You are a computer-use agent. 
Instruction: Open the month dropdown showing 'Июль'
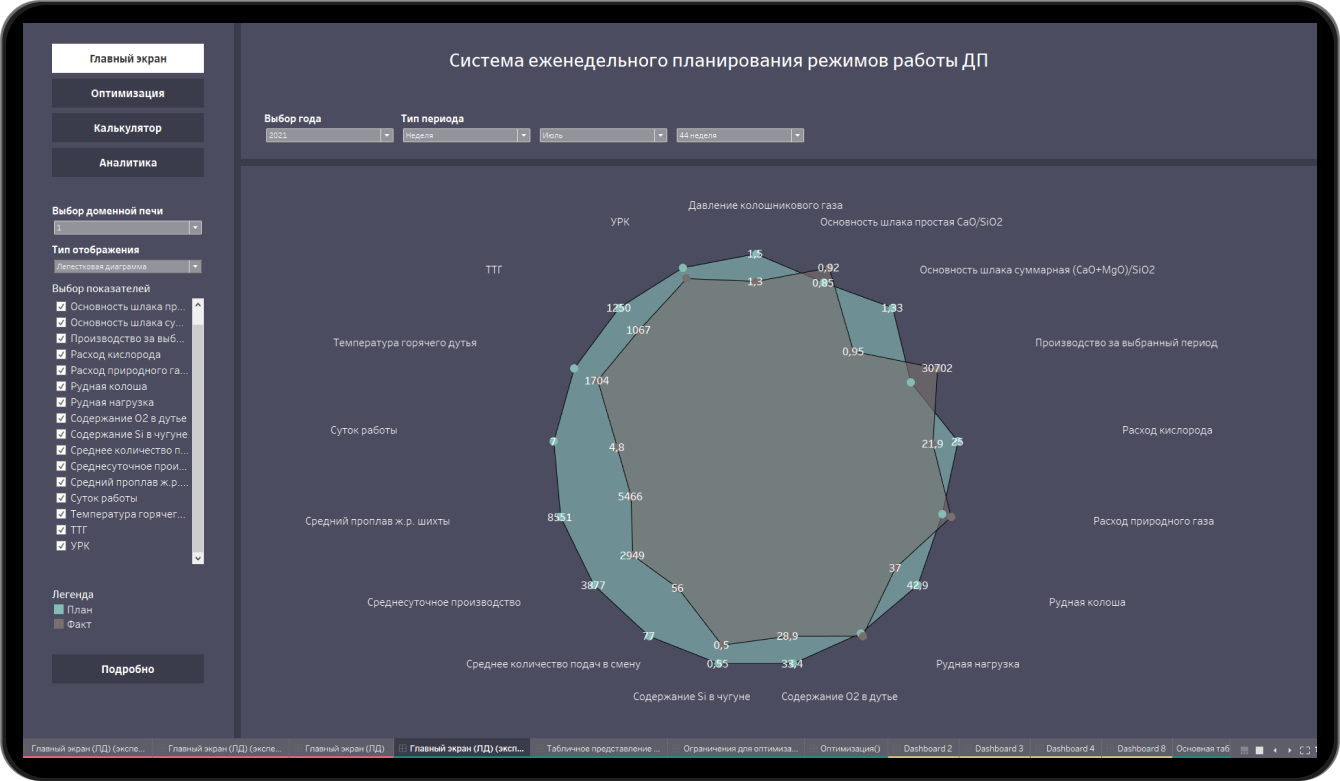pos(603,135)
